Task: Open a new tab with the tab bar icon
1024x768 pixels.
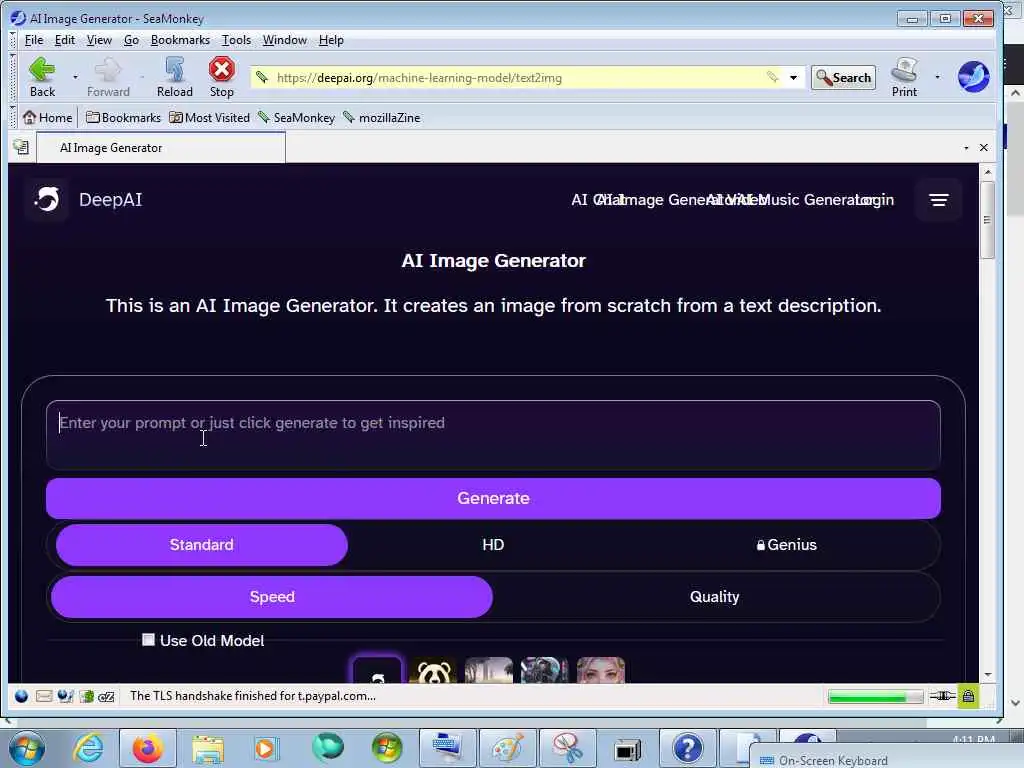Action: (21, 147)
